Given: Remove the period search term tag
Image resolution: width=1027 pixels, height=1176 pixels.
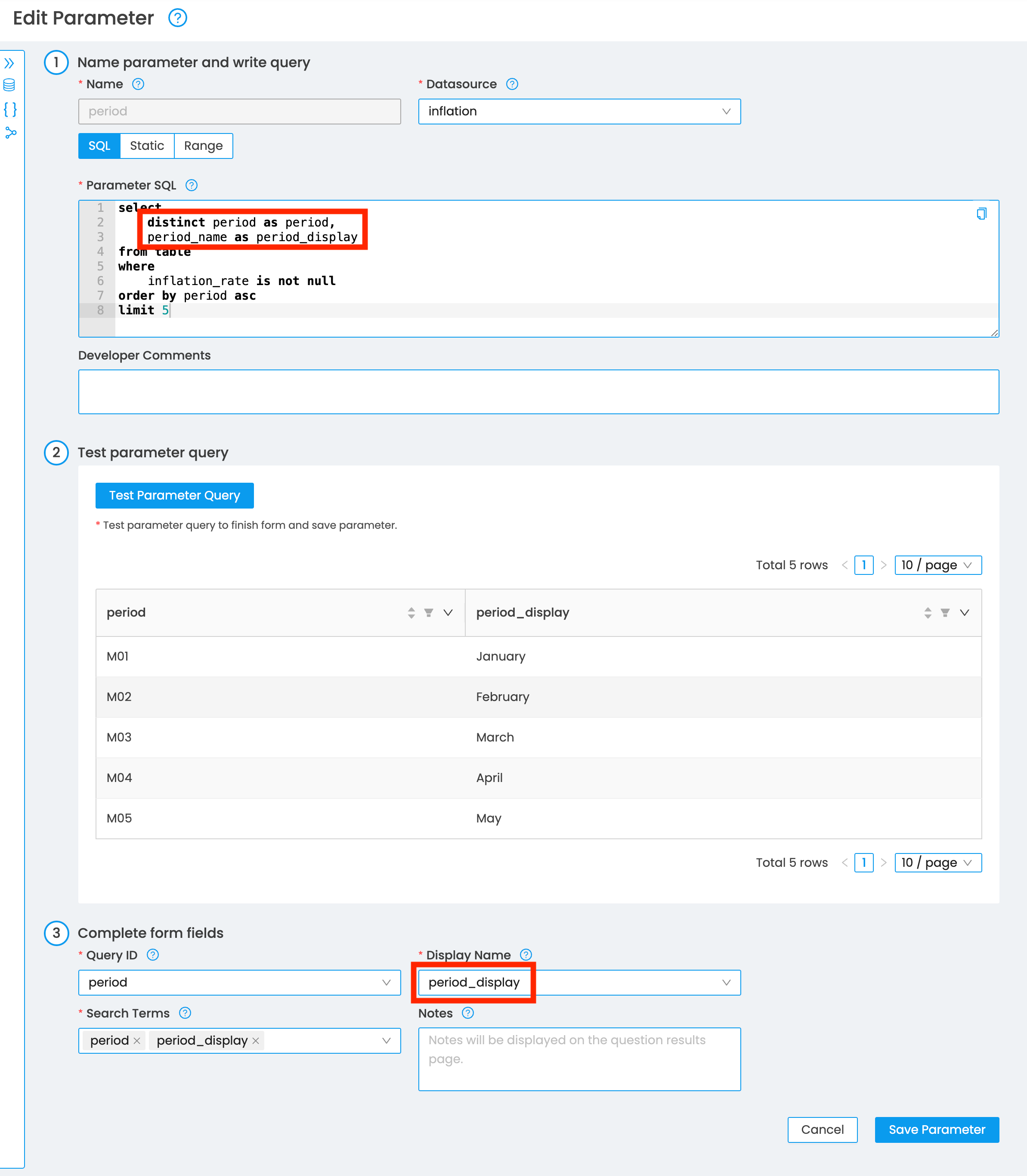Looking at the screenshot, I should (x=137, y=1041).
